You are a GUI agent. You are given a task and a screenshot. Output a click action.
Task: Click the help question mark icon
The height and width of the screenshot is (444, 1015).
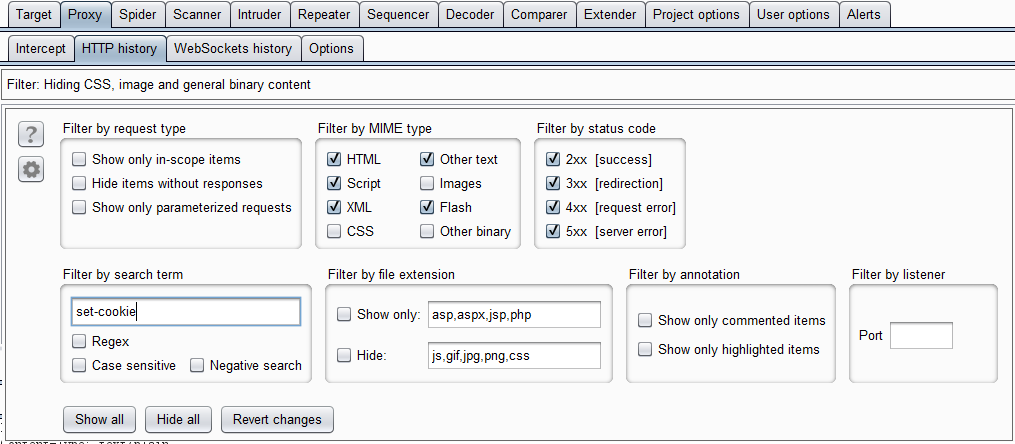pos(32,135)
